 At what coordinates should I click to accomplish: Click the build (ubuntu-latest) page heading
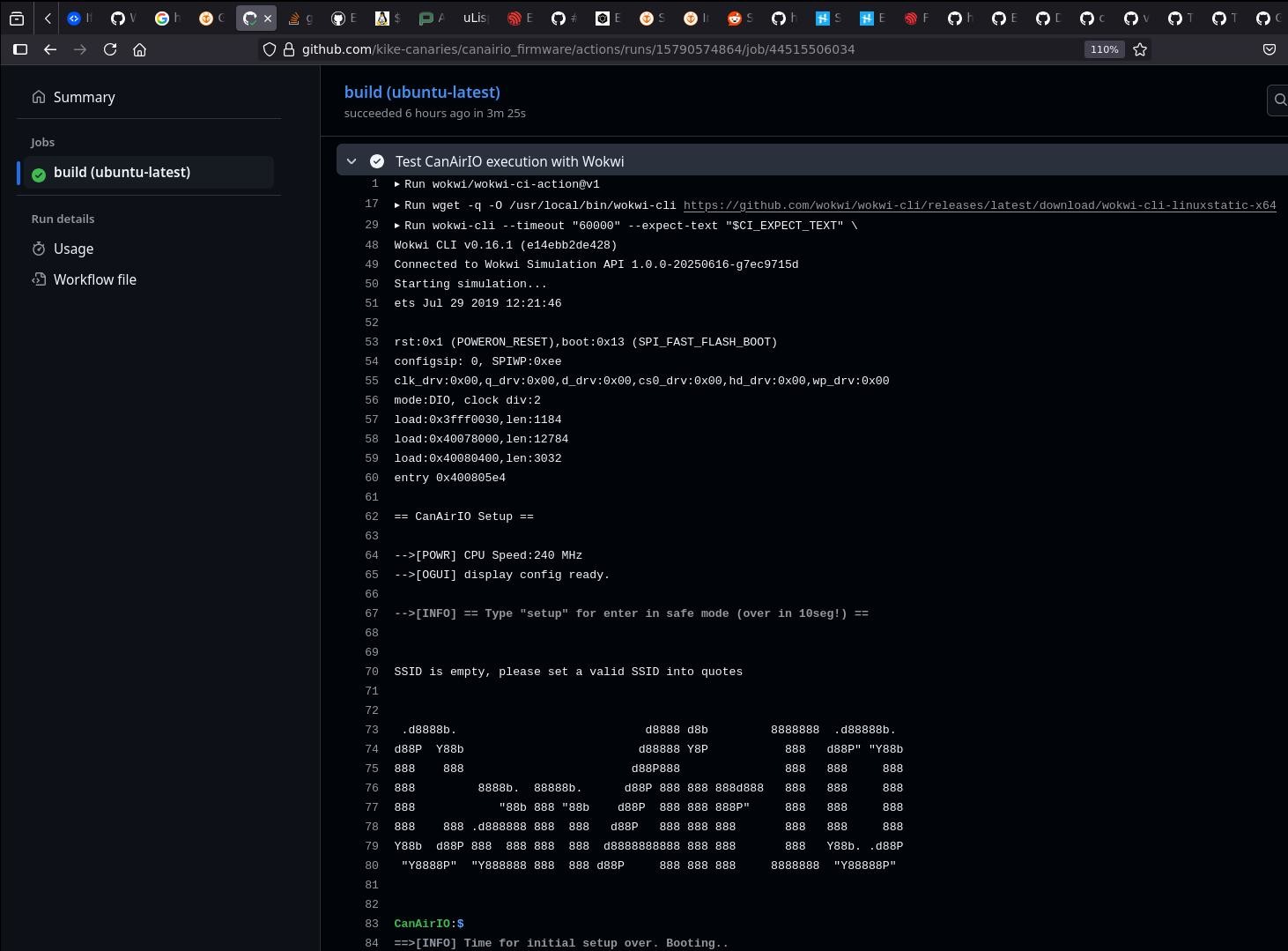pyautogui.click(x=422, y=92)
